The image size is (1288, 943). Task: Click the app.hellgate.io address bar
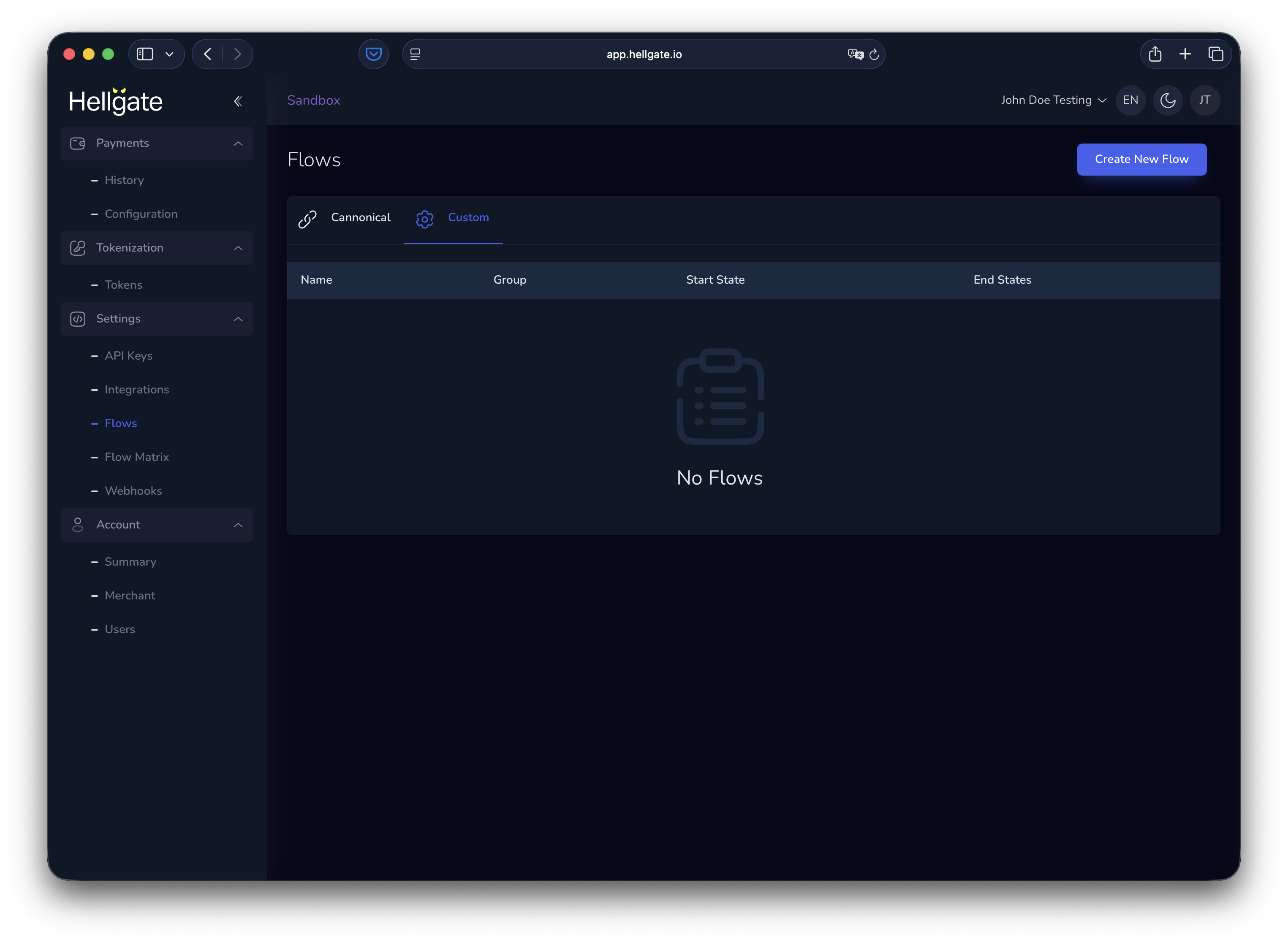point(644,54)
